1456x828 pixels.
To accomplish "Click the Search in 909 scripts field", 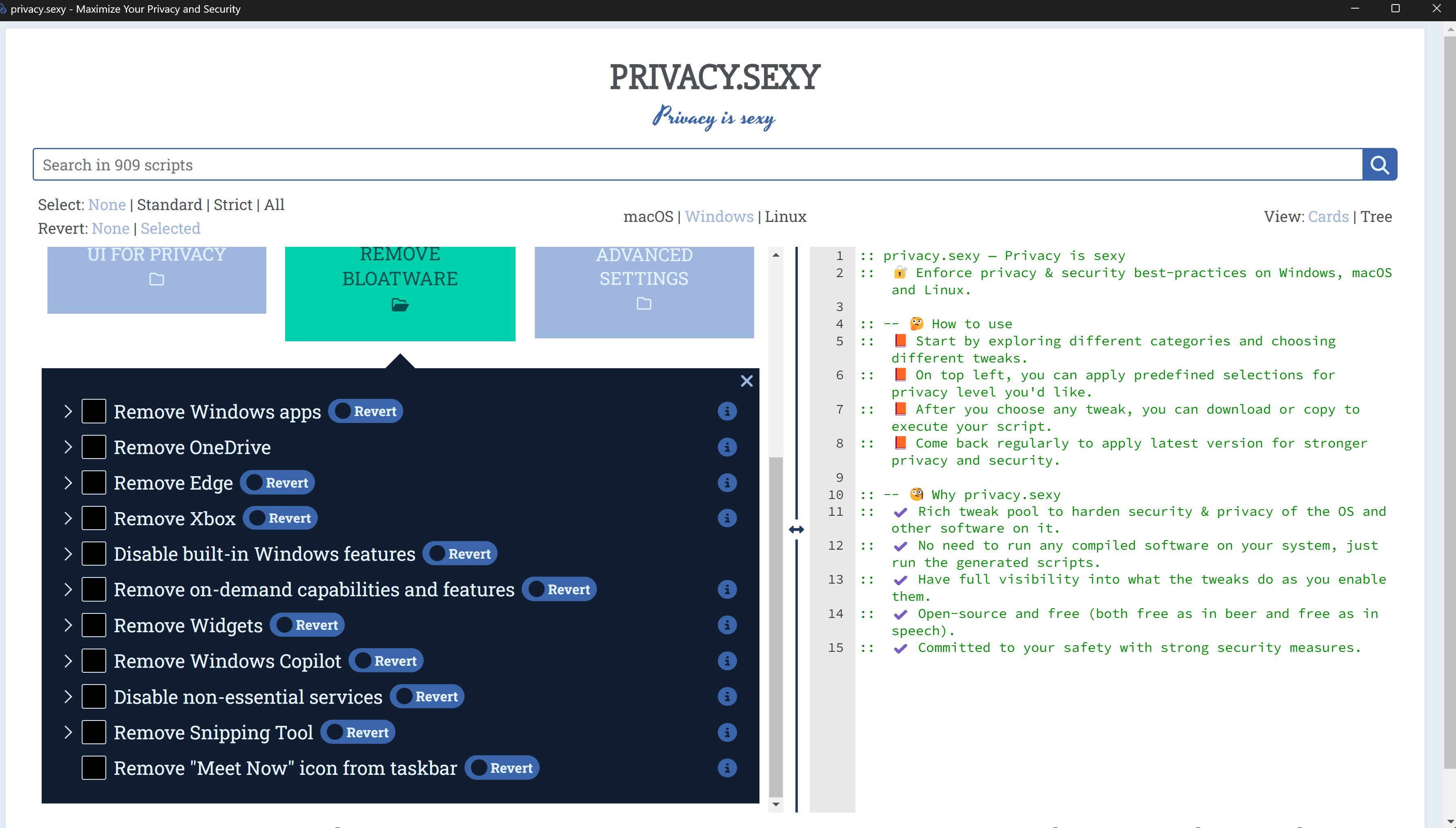I will point(697,165).
